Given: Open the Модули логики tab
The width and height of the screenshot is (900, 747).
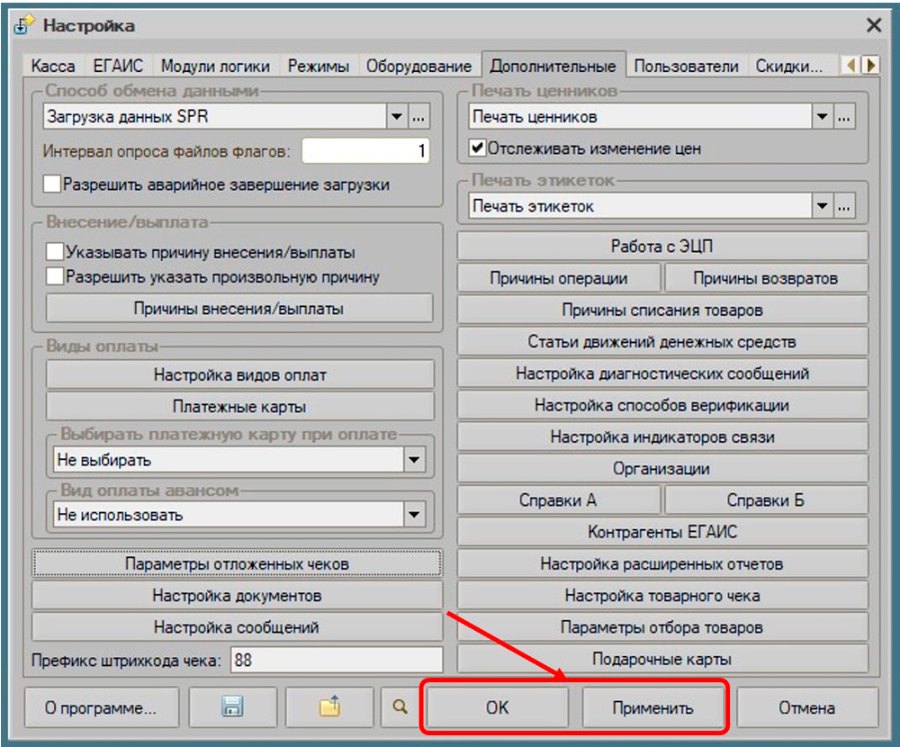Looking at the screenshot, I should click(x=215, y=66).
